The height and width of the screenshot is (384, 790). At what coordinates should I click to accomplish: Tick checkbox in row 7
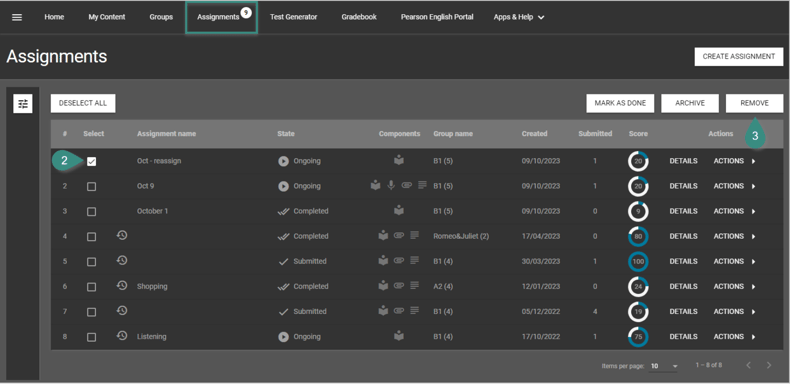click(x=91, y=312)
